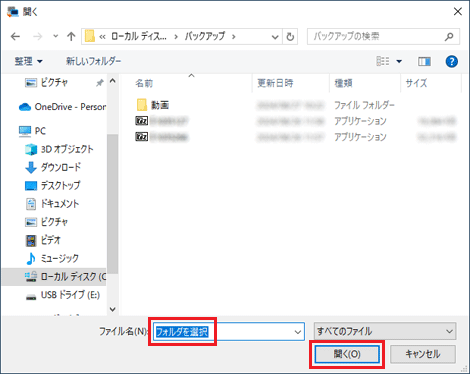This screenshot has height=374, width=470.
Task: Sort by 名前 column header
Action: coord(144,83)
